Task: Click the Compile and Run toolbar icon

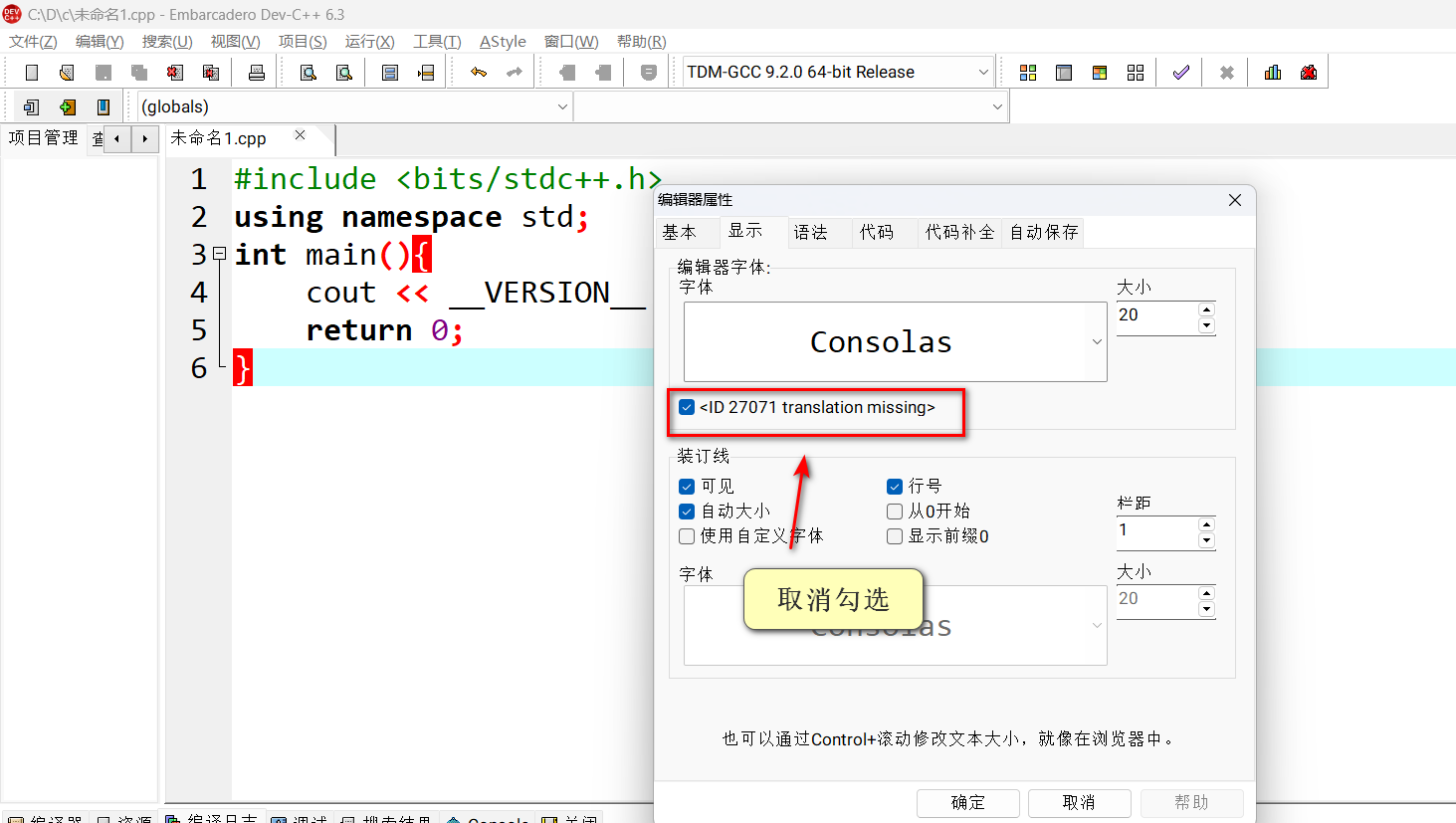Action: tap(1100, 73)
